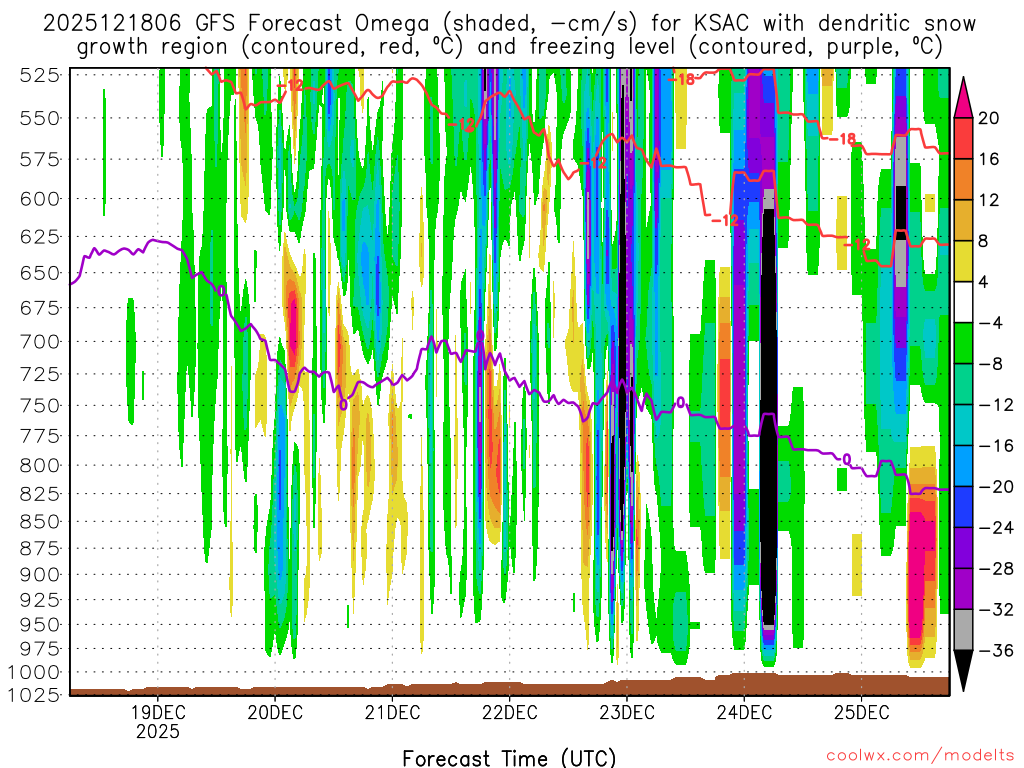
Task: Click the 575 pressure level label
Action: (40, 159)
